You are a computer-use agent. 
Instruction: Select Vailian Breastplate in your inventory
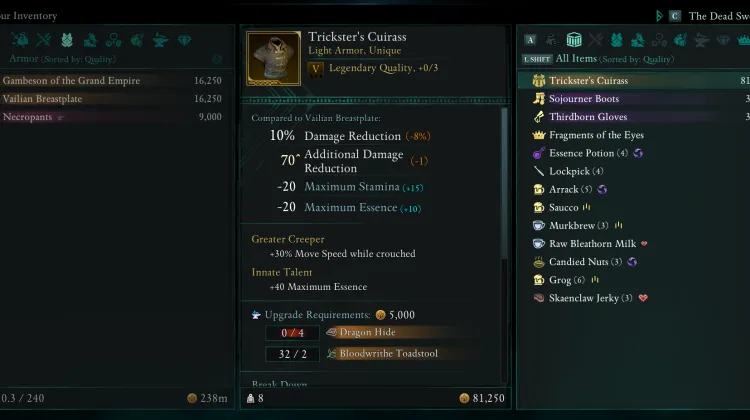113,99
